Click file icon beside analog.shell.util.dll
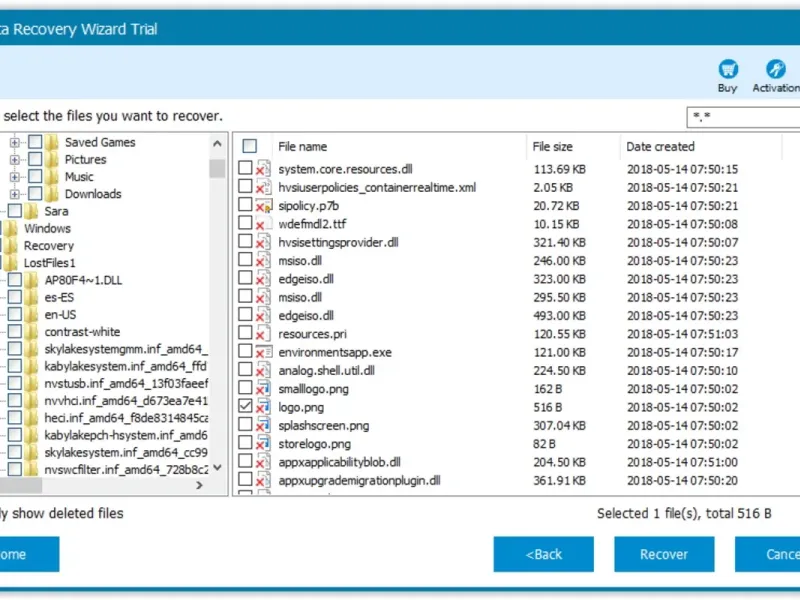 (263, 370)
